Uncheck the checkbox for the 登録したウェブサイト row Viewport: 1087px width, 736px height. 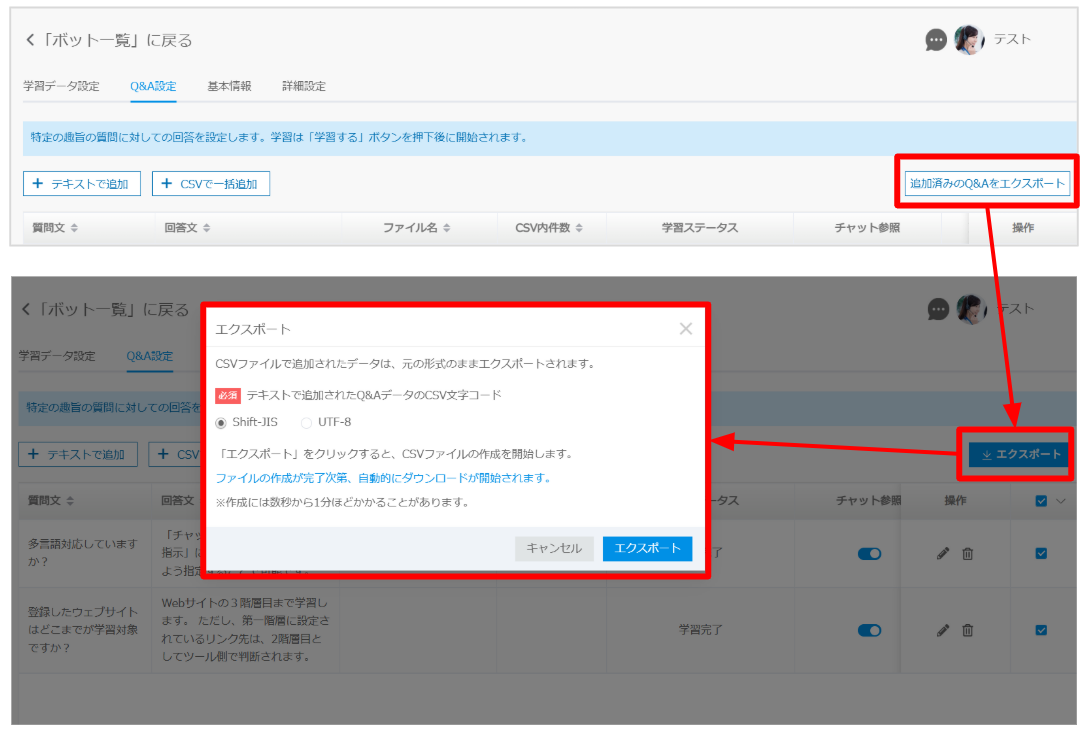1041,630
